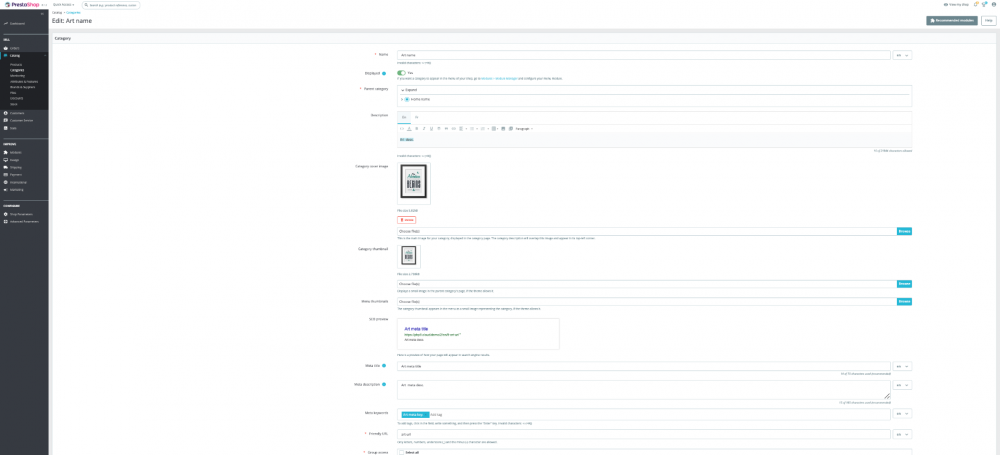
Task: Click the Bold editor icon
Action: [x=416, y=128]
